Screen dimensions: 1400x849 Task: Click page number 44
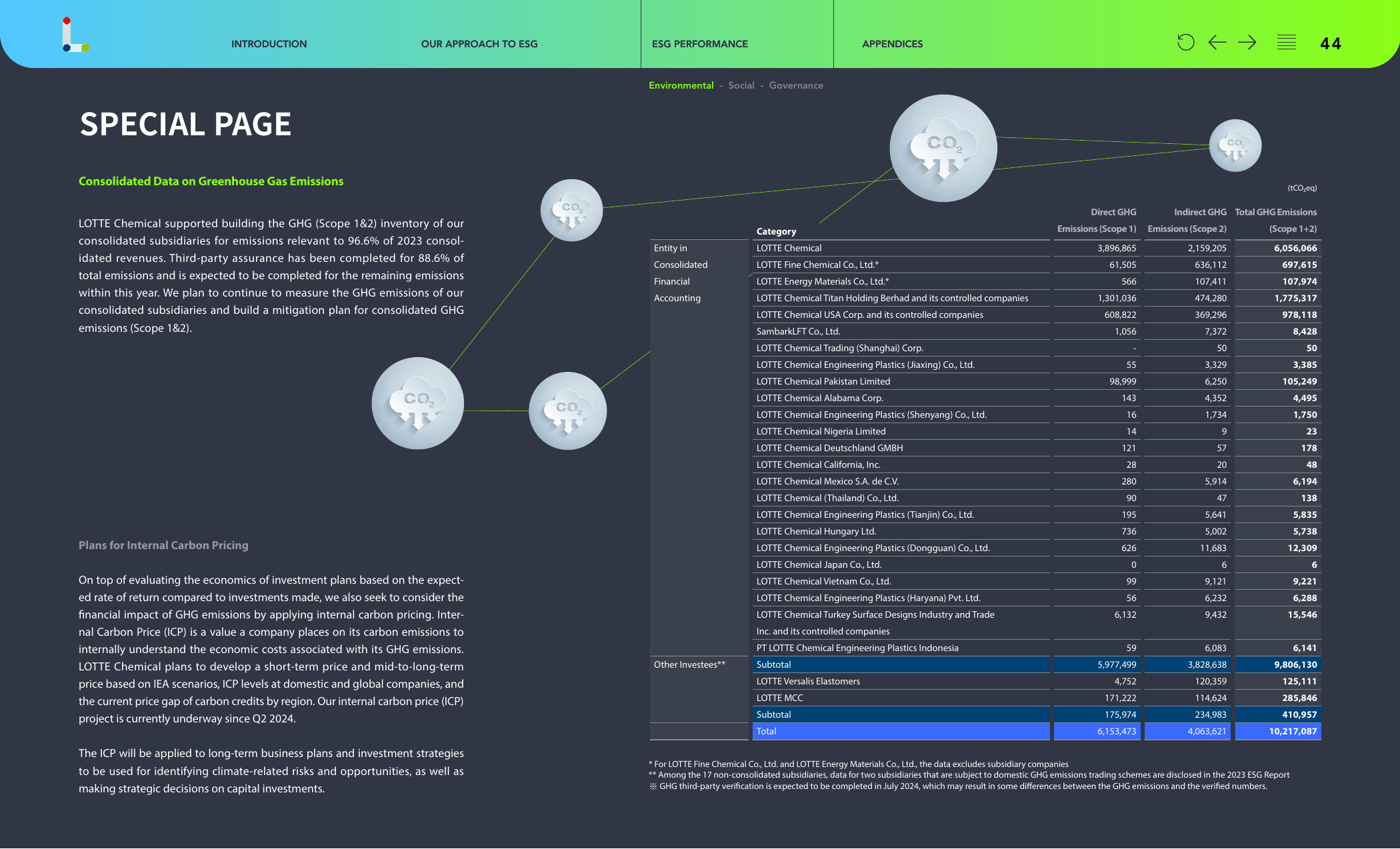coord(1331,44)
